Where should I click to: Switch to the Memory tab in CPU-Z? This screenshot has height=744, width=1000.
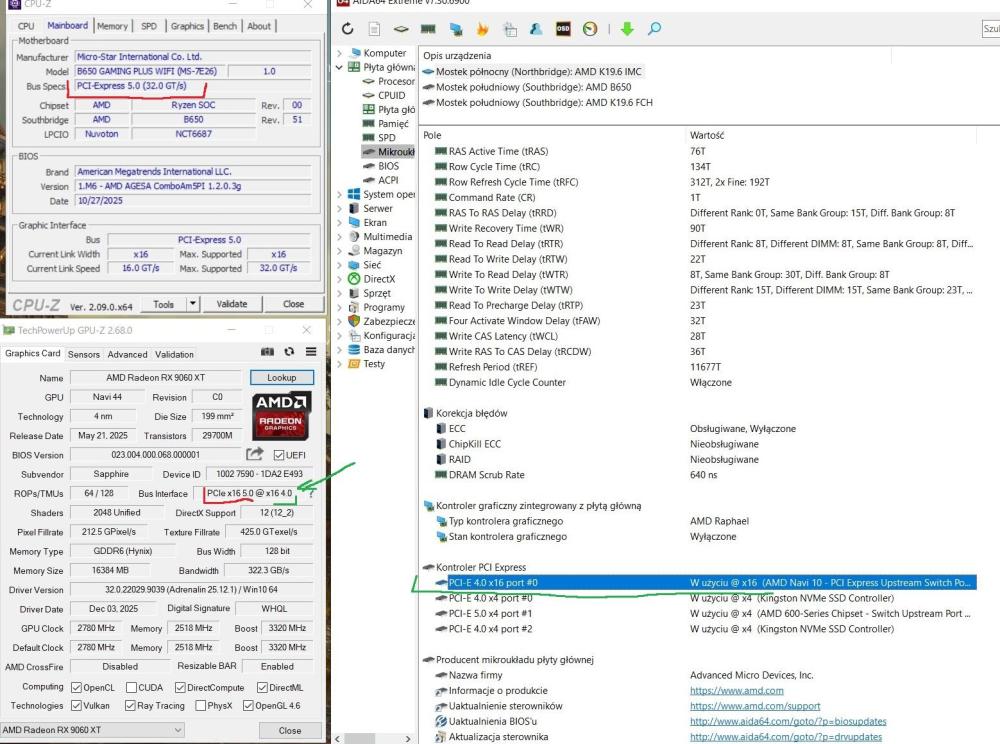(x=112, y=26)
